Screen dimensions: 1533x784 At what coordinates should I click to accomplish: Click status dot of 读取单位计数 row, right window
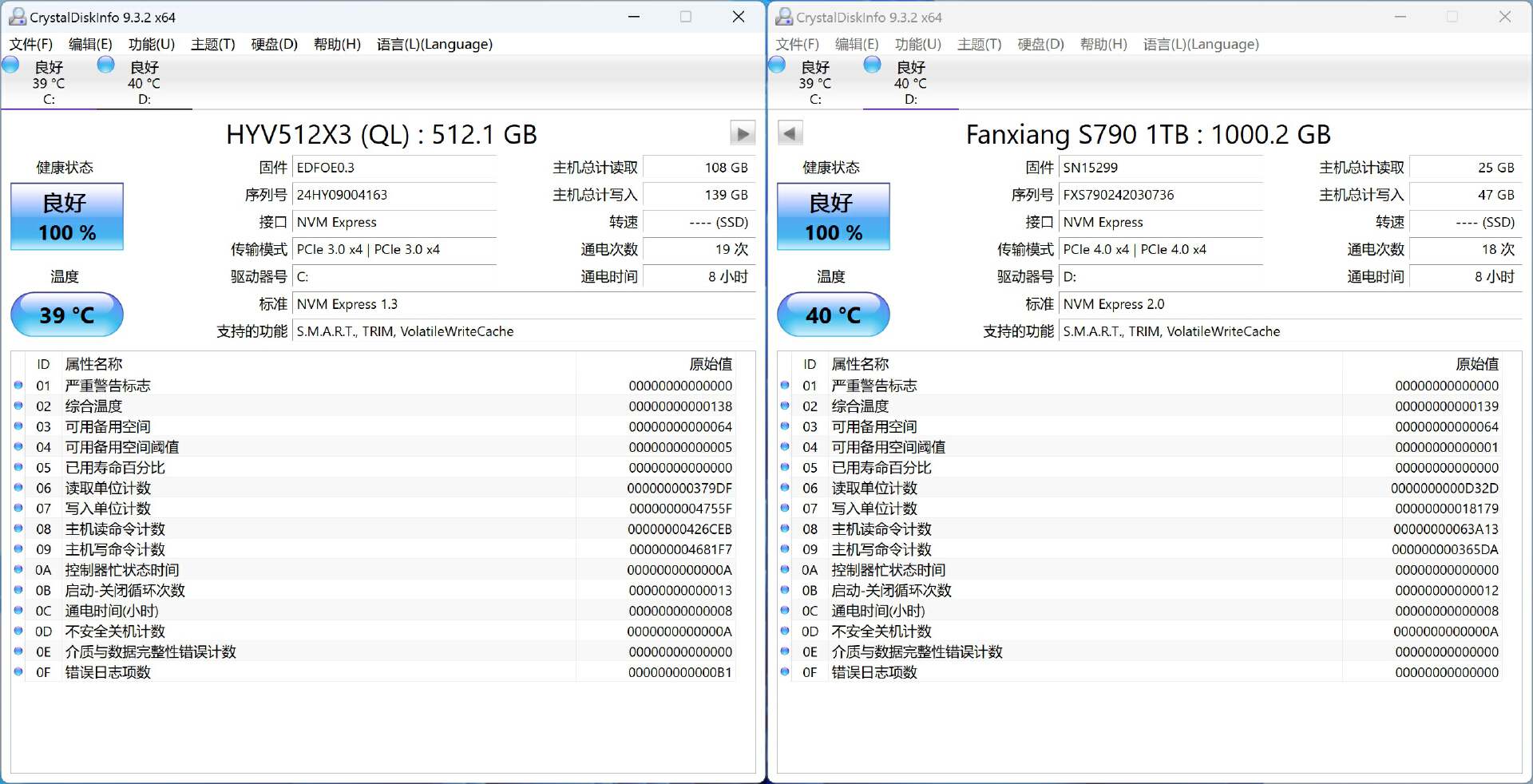[785, 488]
